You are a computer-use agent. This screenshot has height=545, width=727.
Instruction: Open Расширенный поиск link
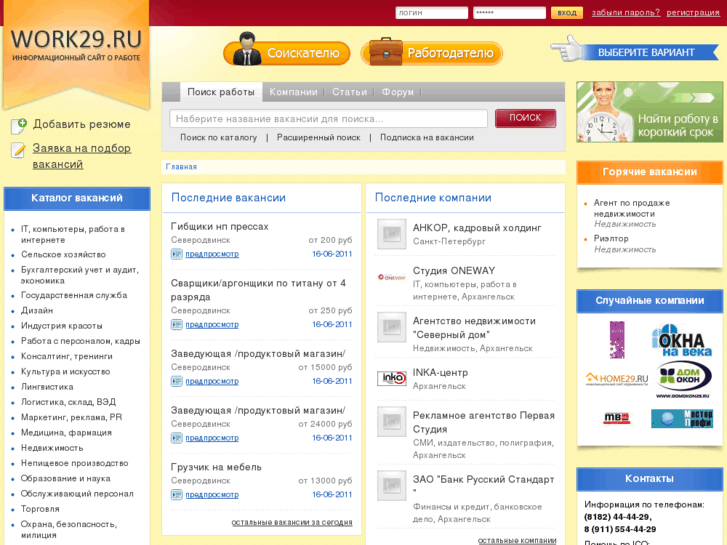(319, 138)
